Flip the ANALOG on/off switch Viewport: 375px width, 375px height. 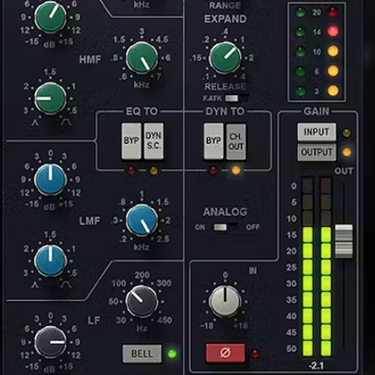pyautogui.click(x=225, y=227)
